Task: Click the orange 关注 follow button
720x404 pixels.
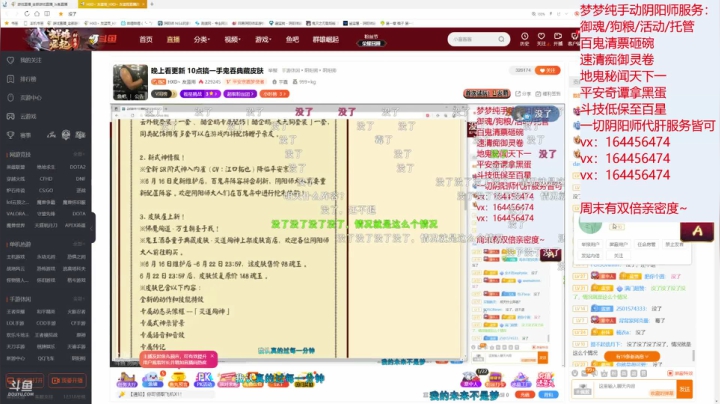Action: click(x=547, y=70)
